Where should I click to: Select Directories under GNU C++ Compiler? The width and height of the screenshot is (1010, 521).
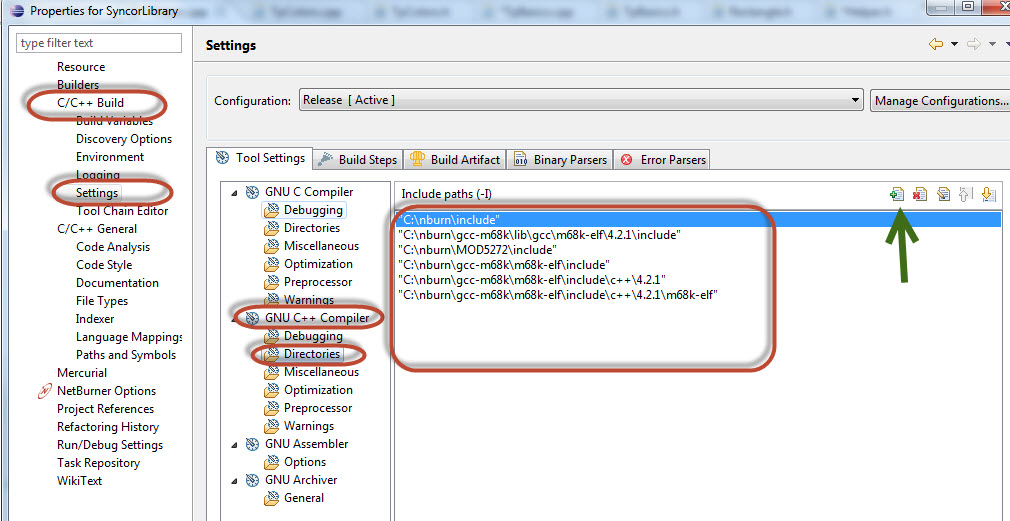click(x=312, y=354)
